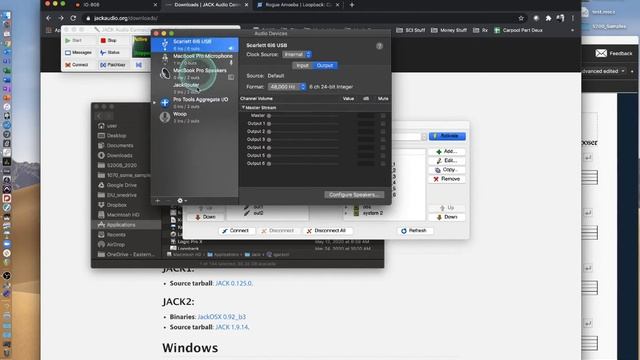Viewport: 640px width, 360px height.
Task: Adjust the Master volume slider
Action: point(303,116)
